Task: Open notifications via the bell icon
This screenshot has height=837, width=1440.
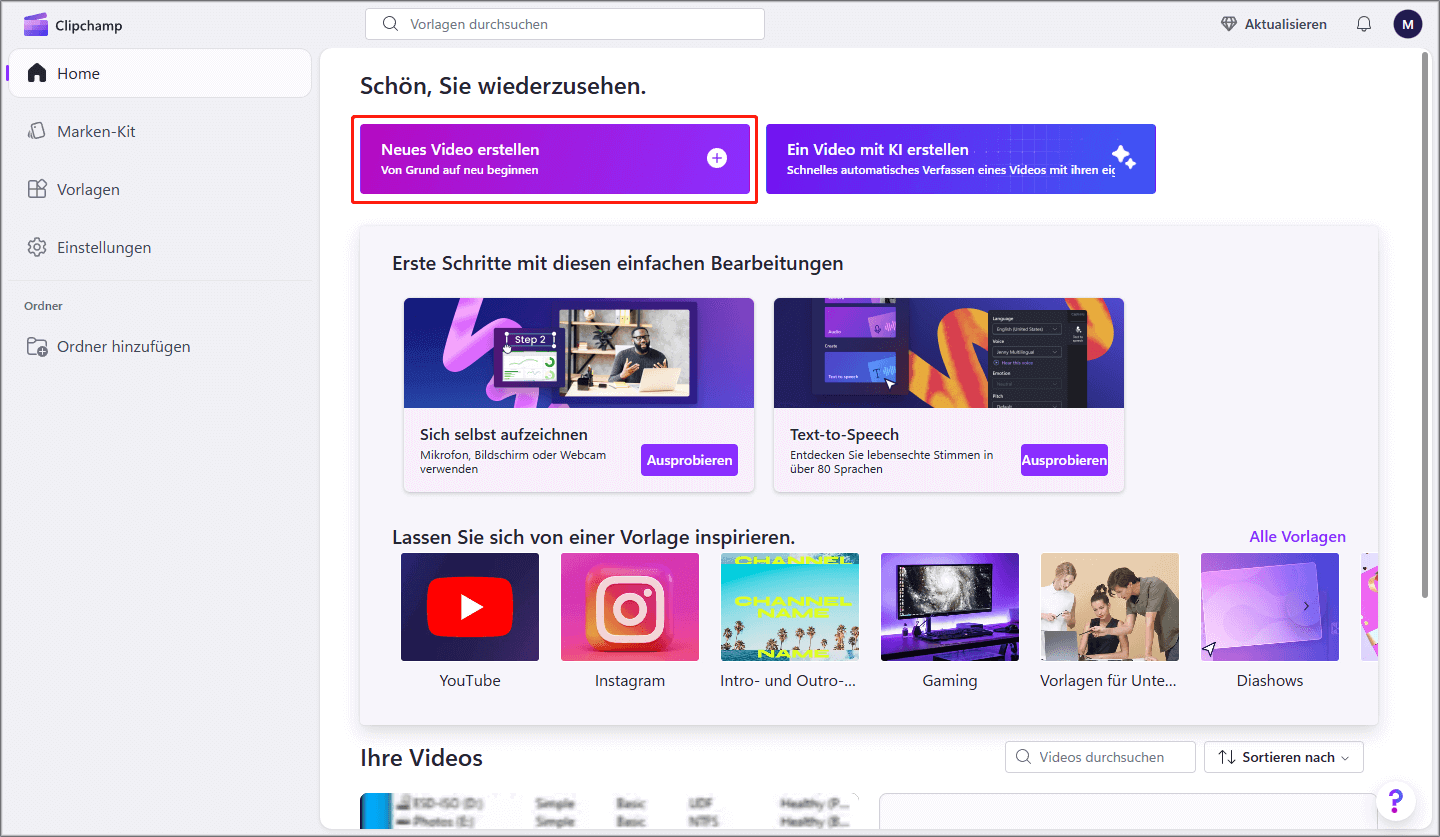Action: click(1363, 23)
